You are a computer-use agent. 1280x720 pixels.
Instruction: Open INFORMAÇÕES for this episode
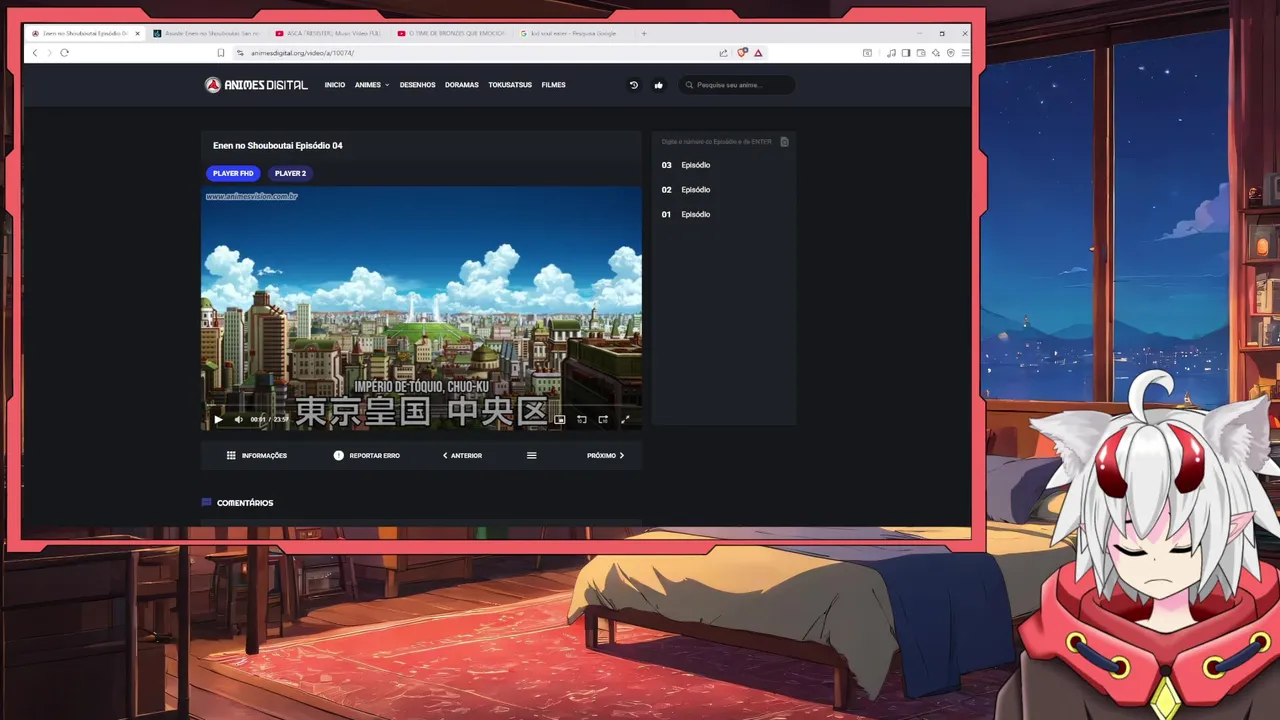point(257,456)
